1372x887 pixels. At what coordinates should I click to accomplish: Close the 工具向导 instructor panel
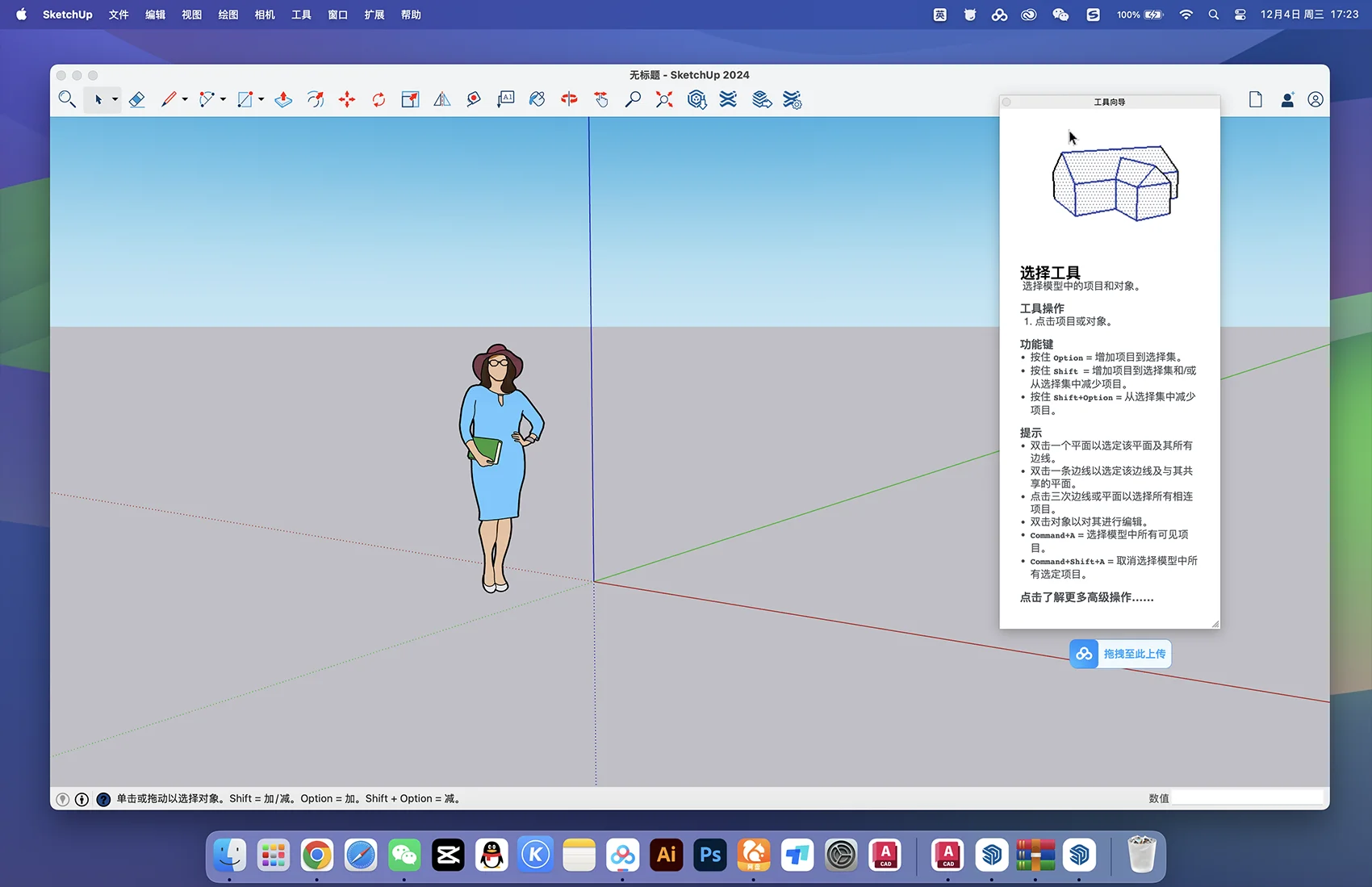1006,102
